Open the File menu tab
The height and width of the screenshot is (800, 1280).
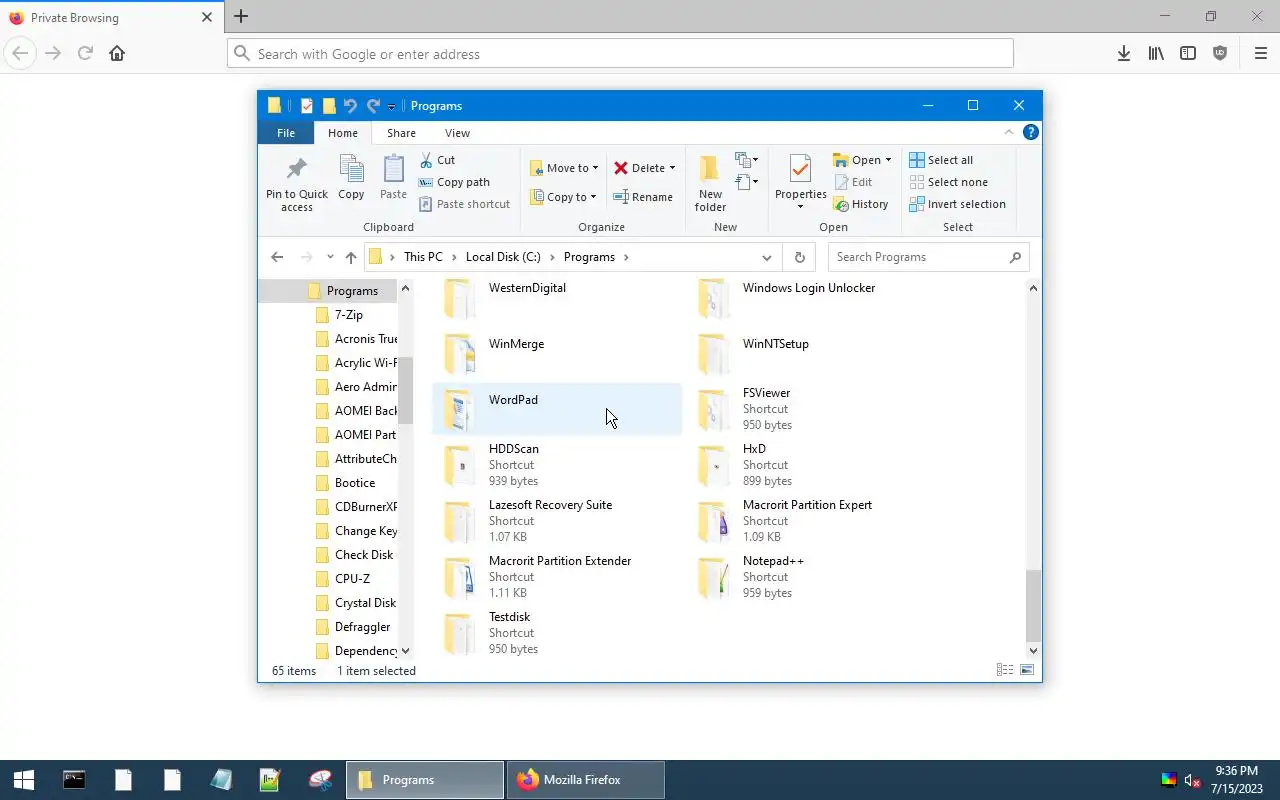tap(286, 133)
